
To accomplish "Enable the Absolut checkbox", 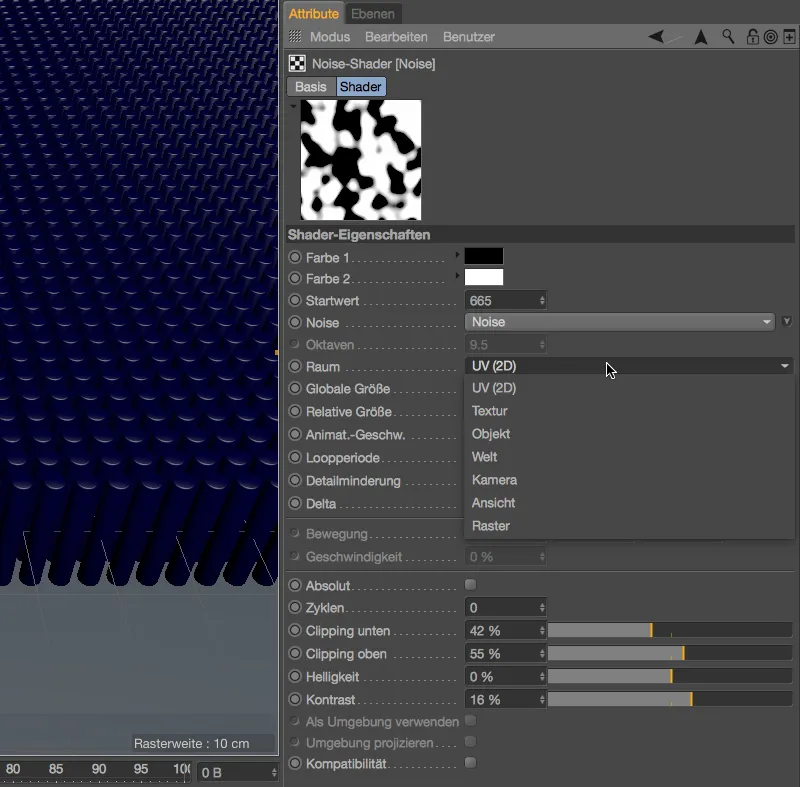I will (471, 585).
